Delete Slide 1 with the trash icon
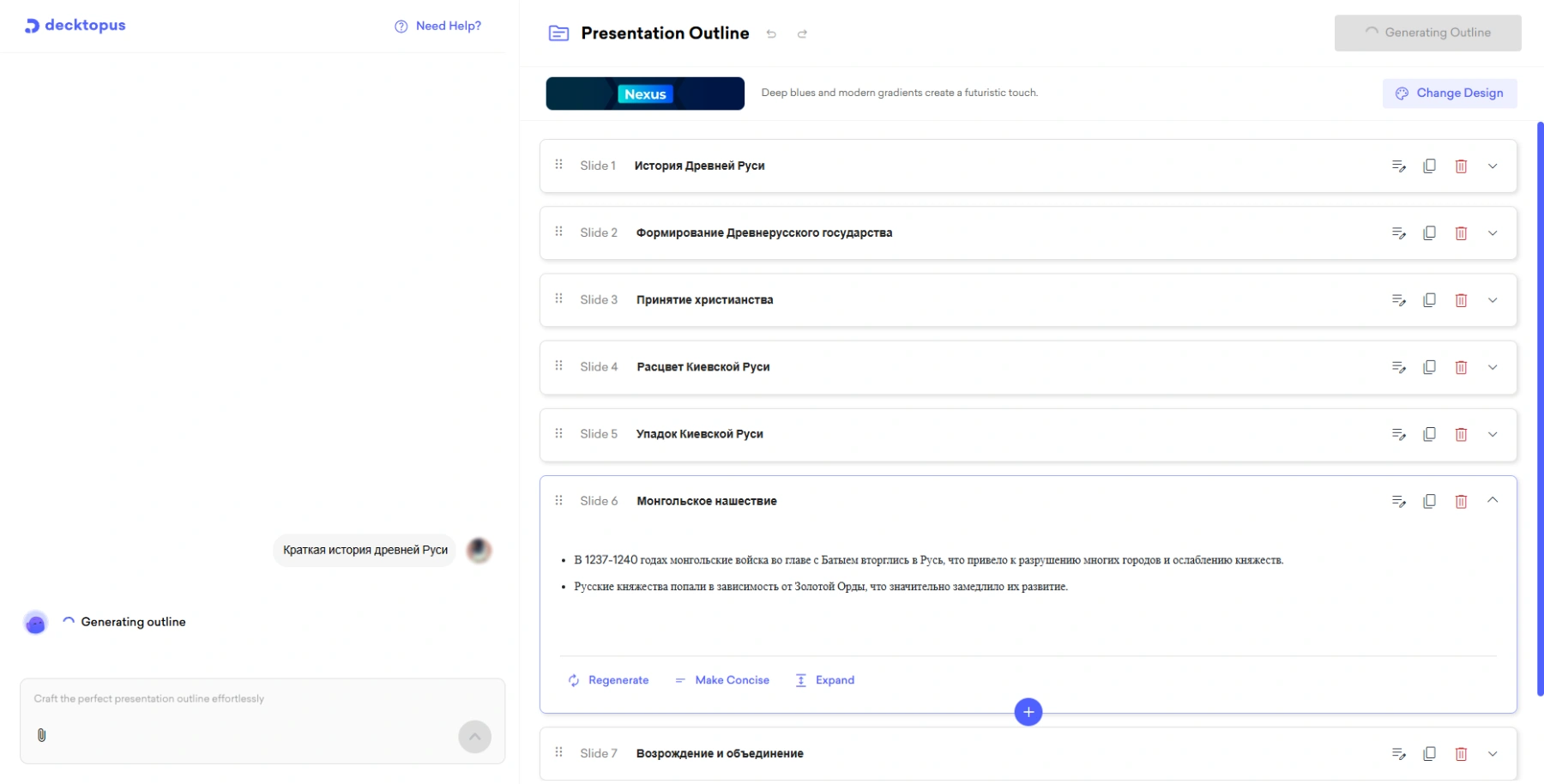 pos(1461,166)
